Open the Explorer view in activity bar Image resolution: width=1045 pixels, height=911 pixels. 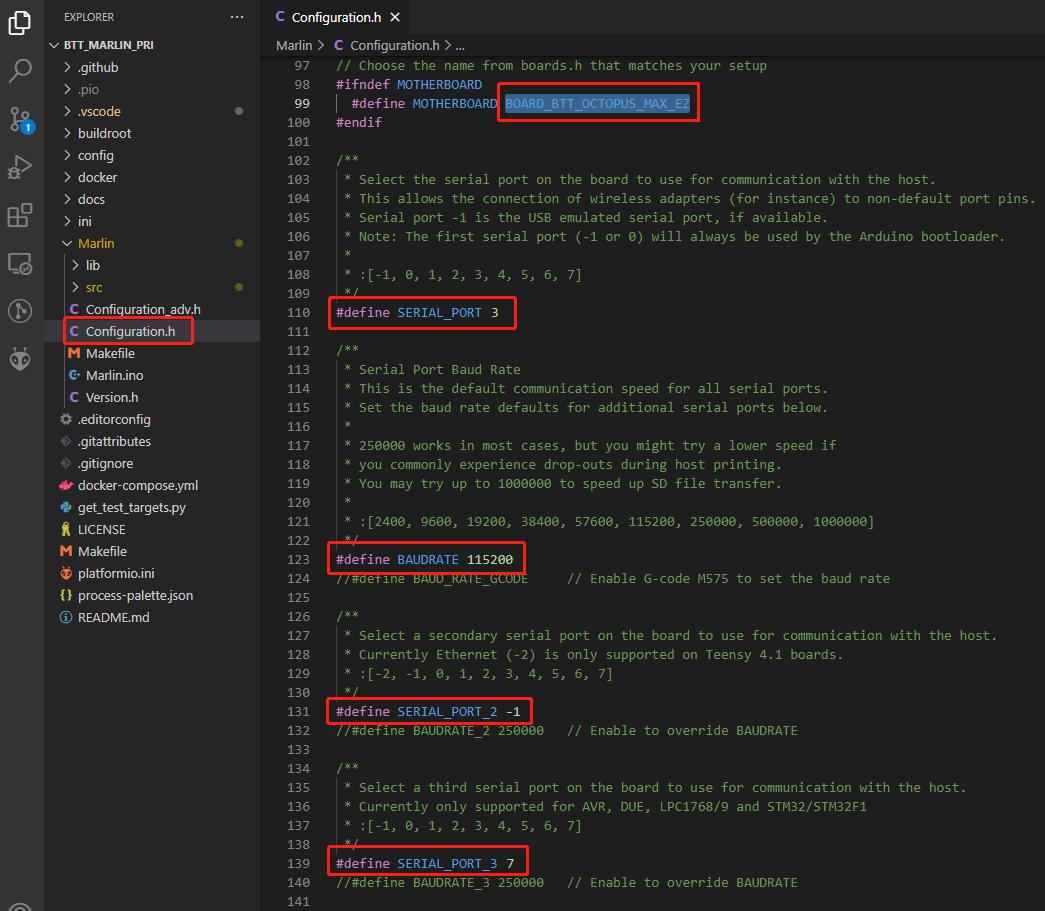pos(20,23)
